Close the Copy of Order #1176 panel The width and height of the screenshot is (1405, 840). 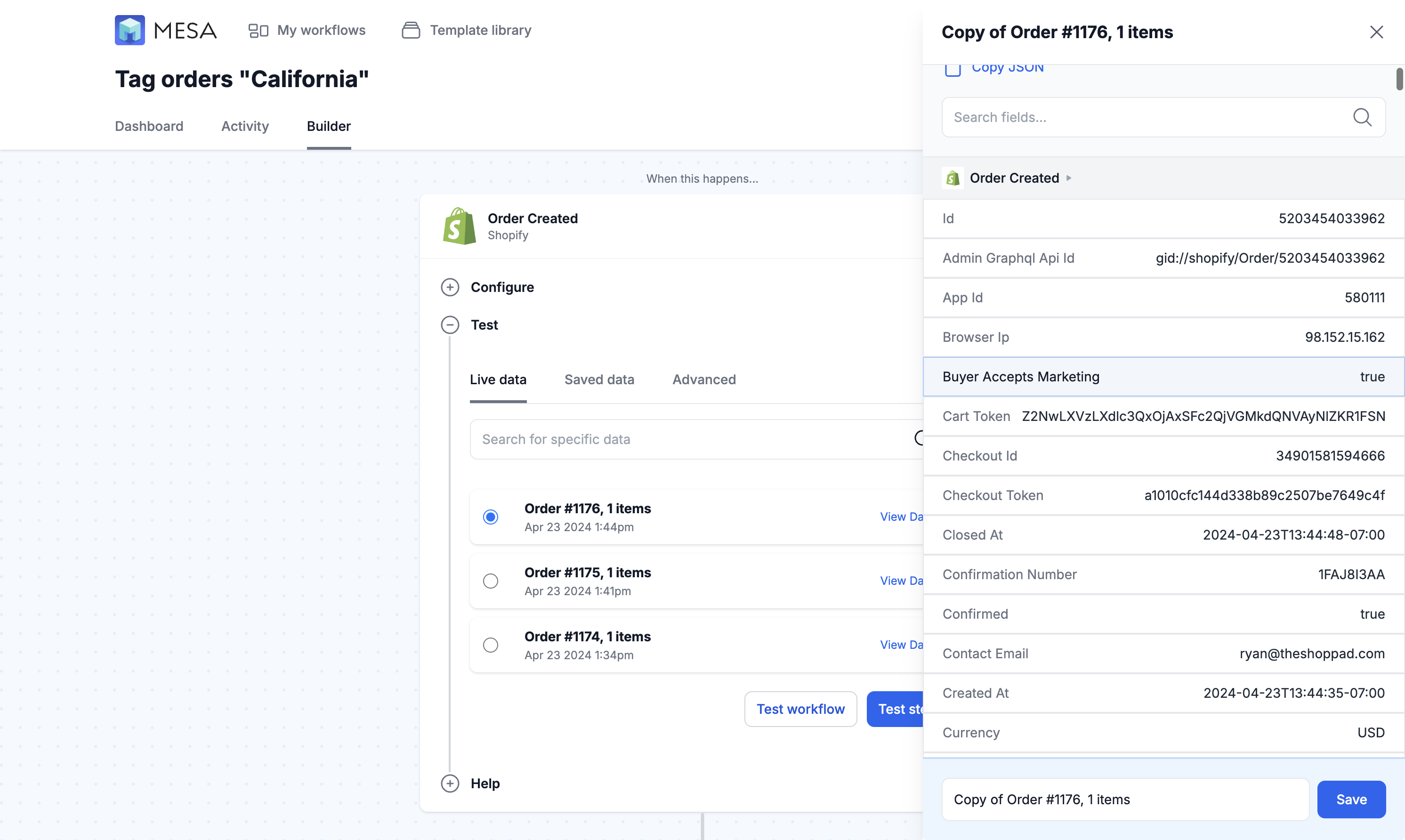click(x=1376, y=32)
